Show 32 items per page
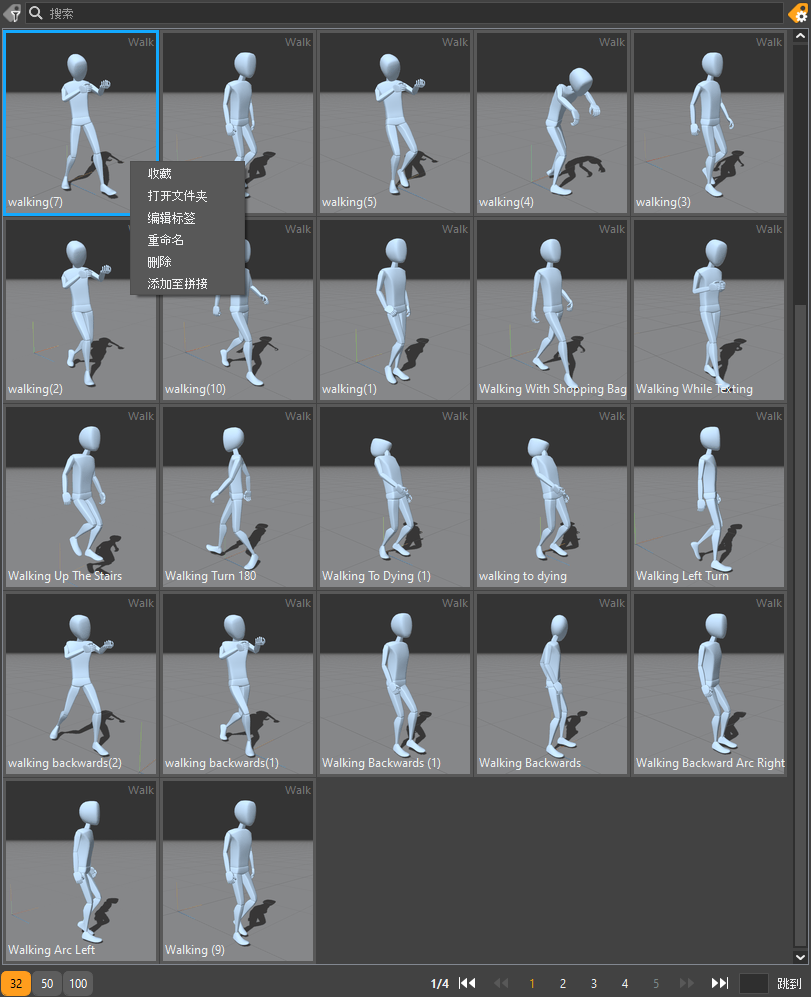811x997 pixels. (x=16, y=984)
